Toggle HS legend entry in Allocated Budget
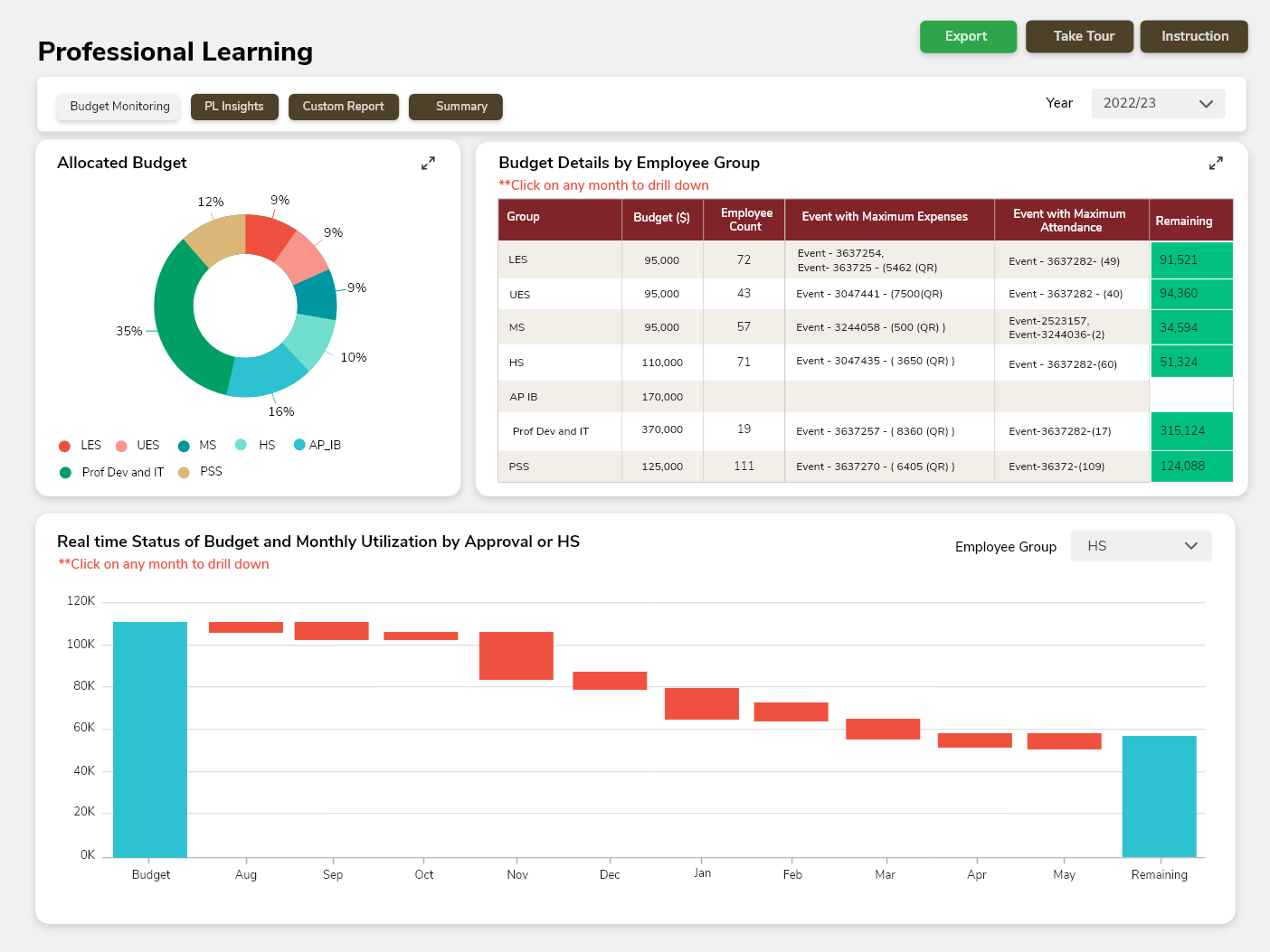Screen dimensions: 1270x952 (255, 445)
